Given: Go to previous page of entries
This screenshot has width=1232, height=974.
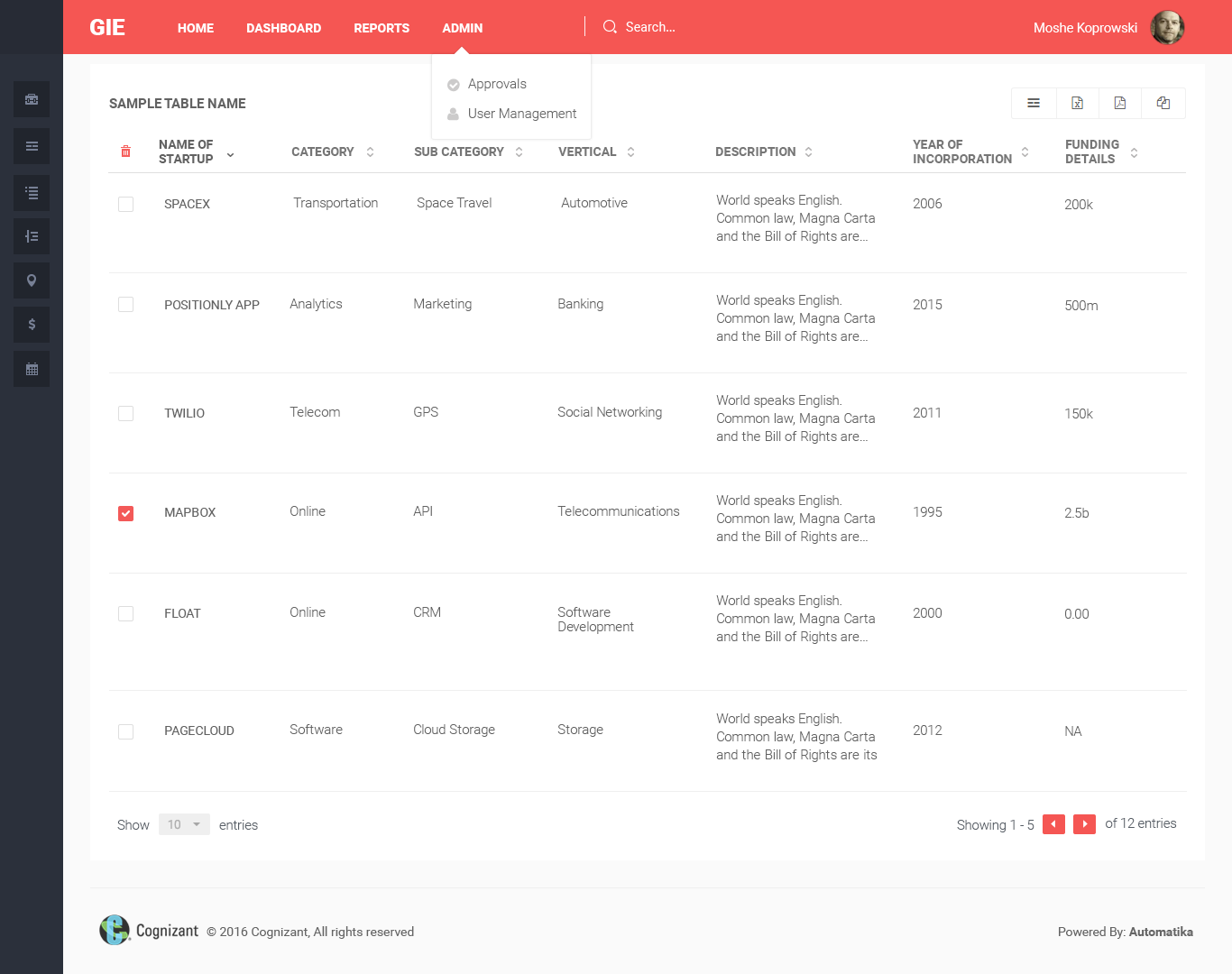Looking at the screenshot, I should 1053,824.
